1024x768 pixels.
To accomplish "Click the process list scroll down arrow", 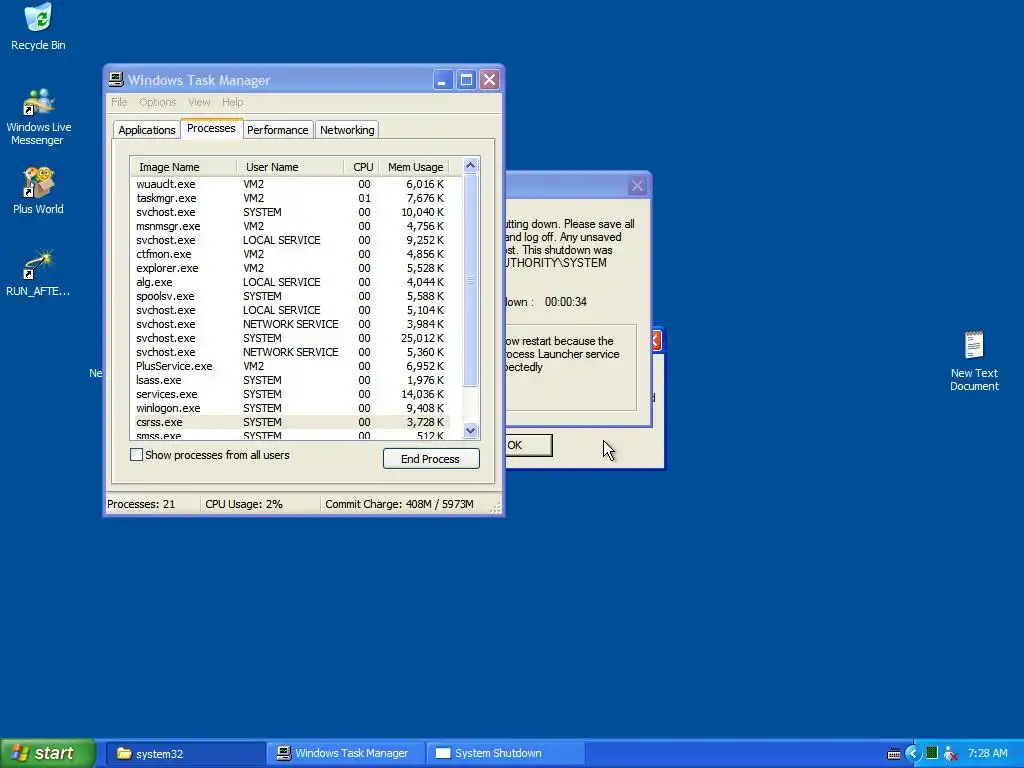I will coord(470,430).
